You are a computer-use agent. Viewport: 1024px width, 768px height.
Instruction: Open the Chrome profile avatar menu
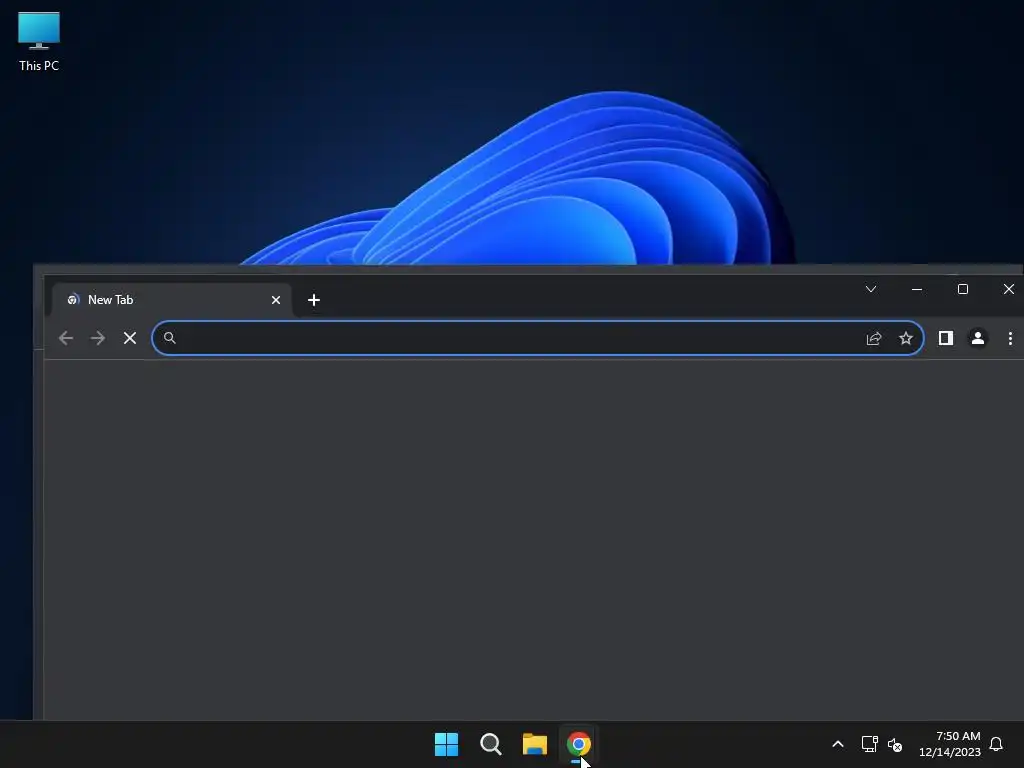978,338
